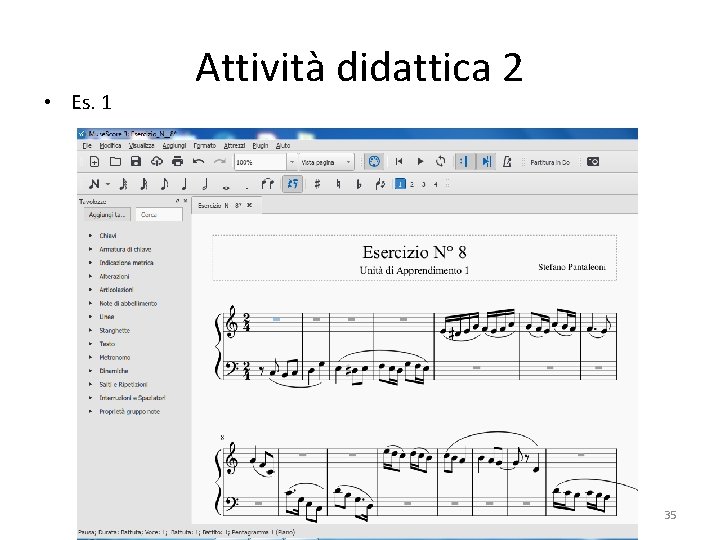Click the Aggiungi tavolozze button
Viewport: 720px width, 540px height.
click(107, 215)
